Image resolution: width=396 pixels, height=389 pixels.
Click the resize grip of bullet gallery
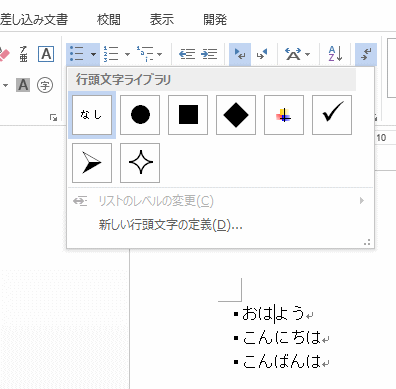click(x=367, y=243)
